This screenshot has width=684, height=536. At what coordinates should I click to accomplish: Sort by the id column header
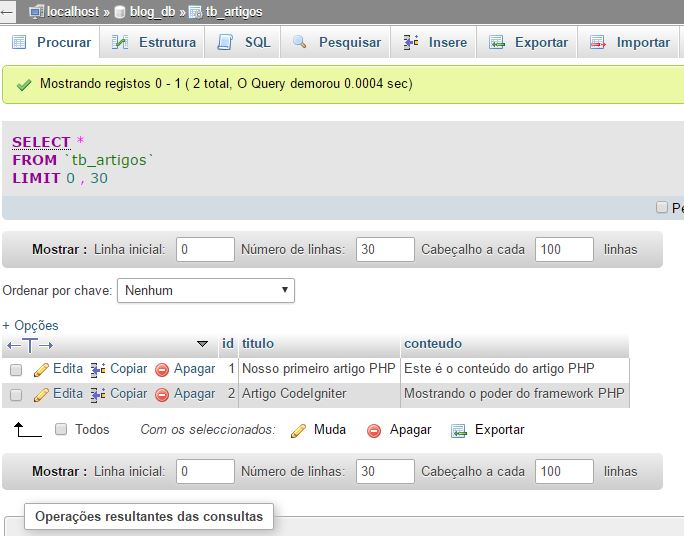(x=228, y=343)
